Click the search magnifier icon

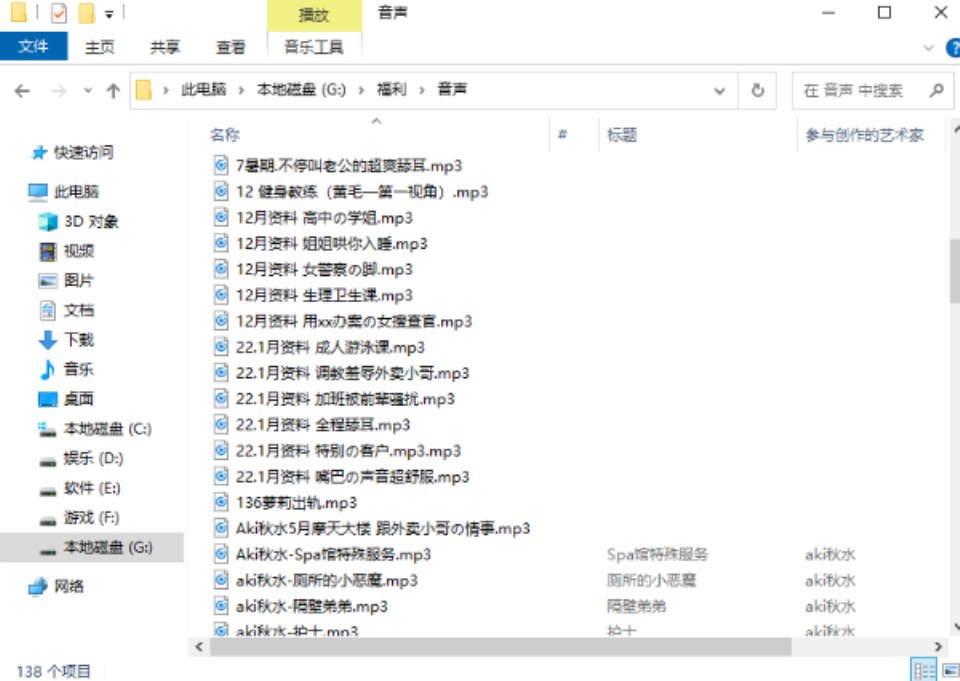click(x=936, y=91)
